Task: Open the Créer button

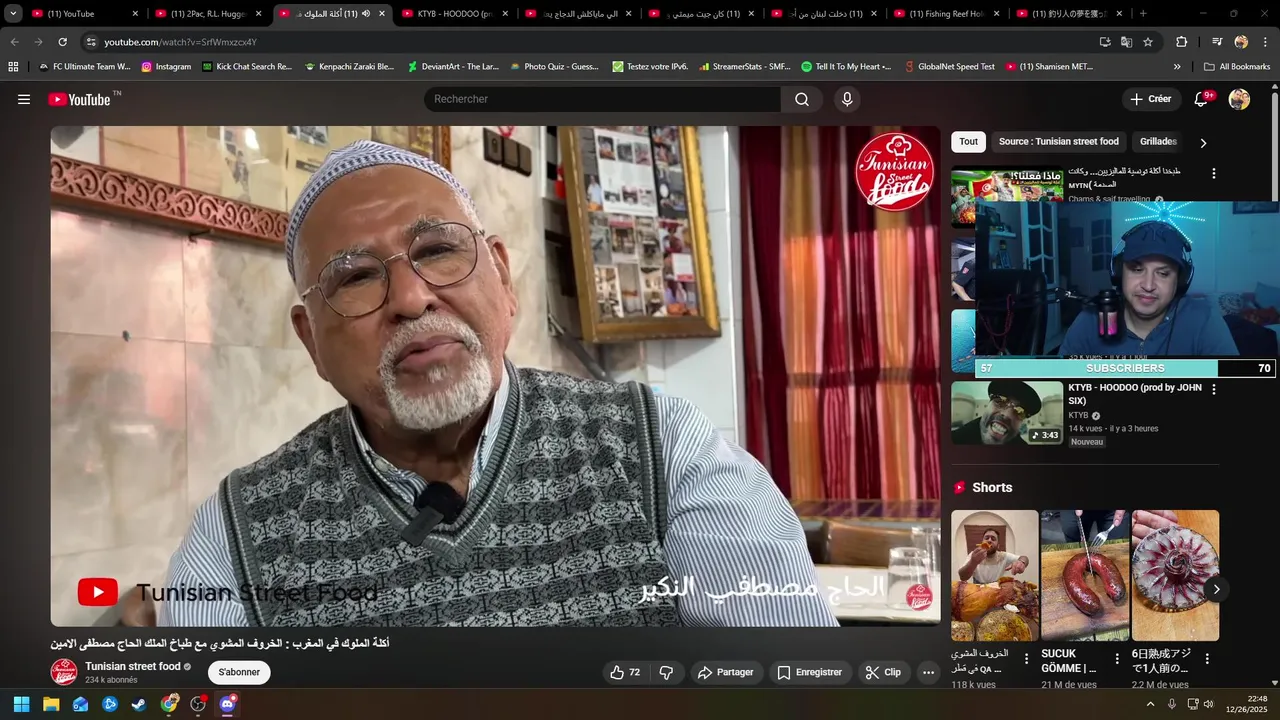Action: click(1150, 99)
